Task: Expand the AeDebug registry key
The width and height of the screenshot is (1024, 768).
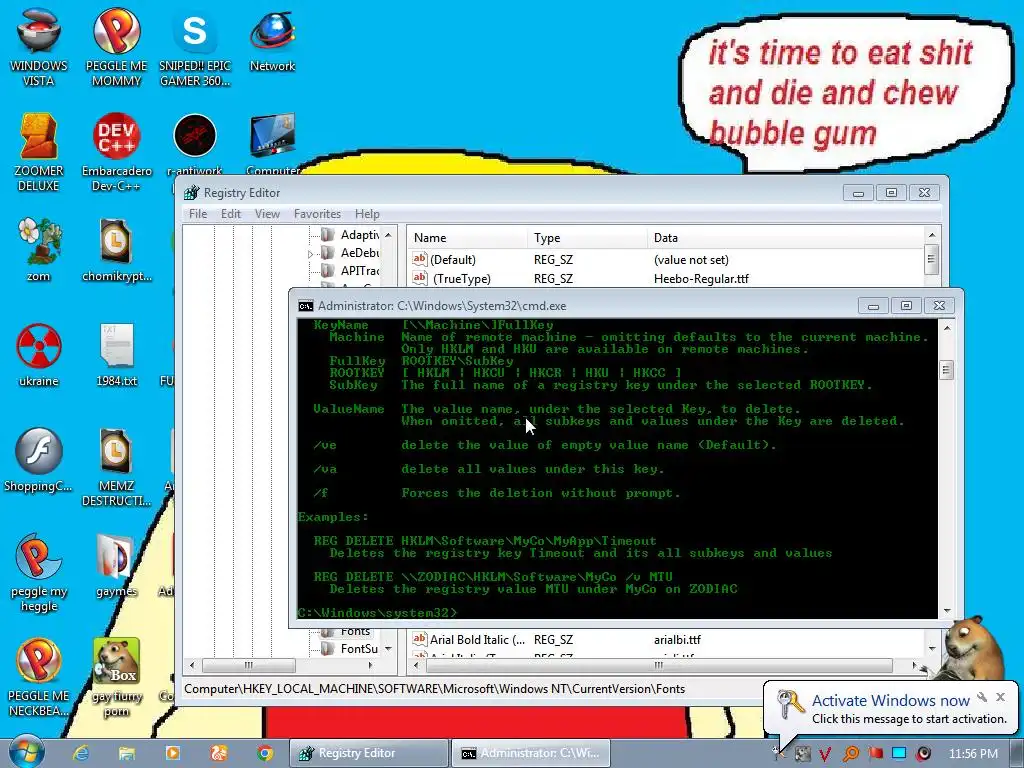Action: (x=311, y=254)
